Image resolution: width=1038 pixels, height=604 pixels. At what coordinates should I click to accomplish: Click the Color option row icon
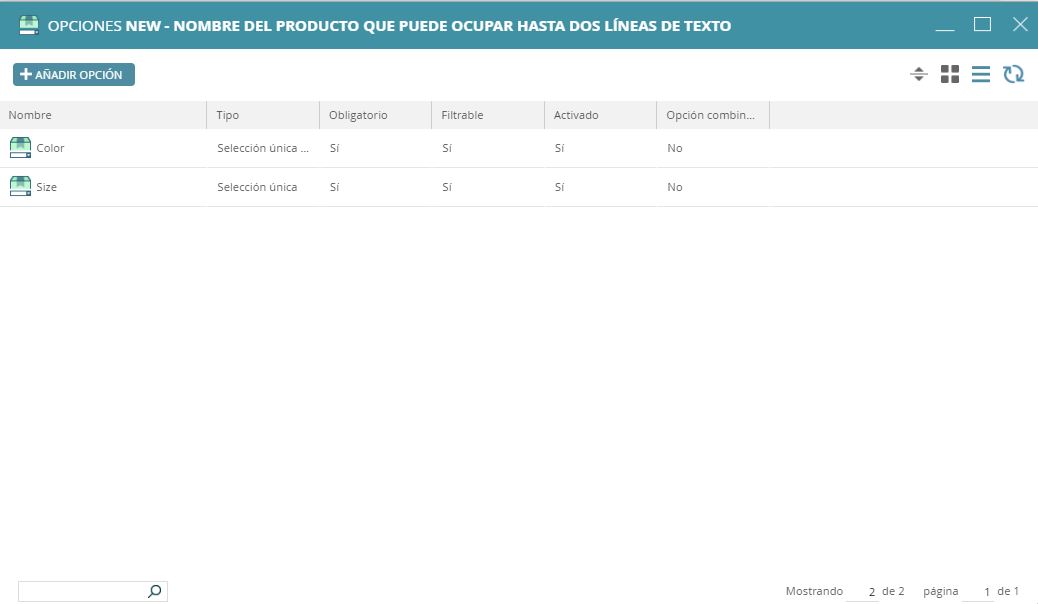(20, 148)
